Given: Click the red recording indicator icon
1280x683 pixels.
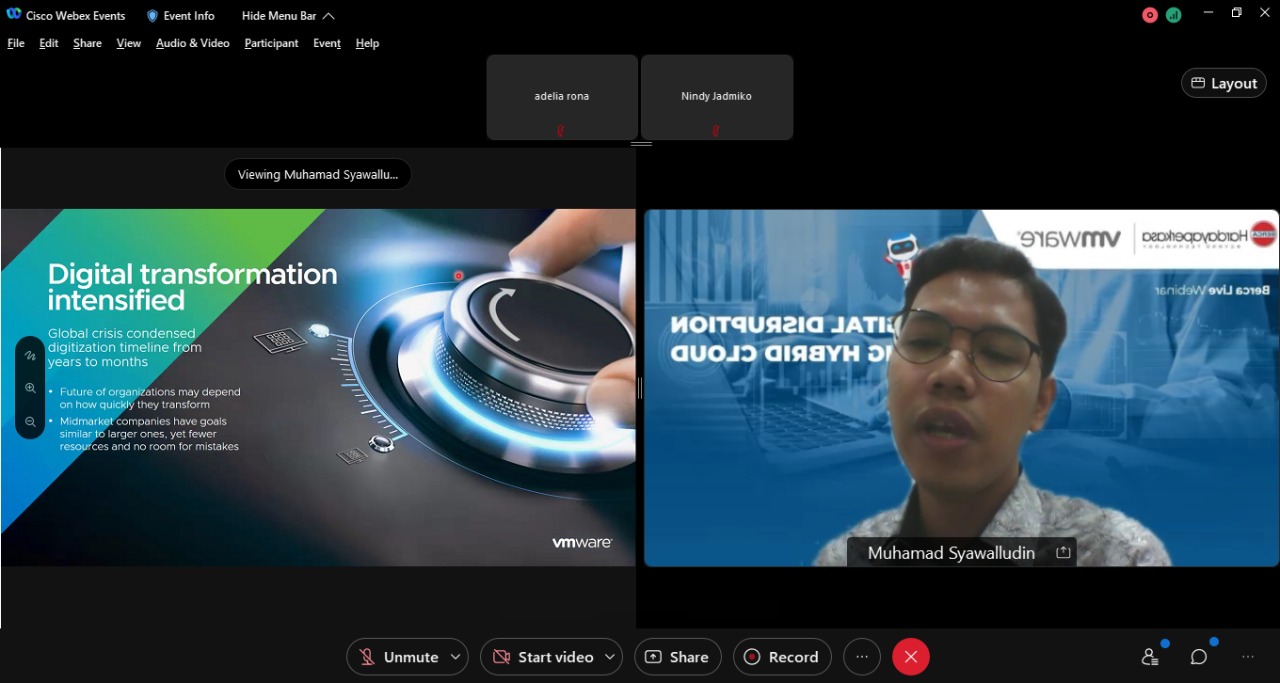Looking at the screenshot, I should (x=1150, y=15).
